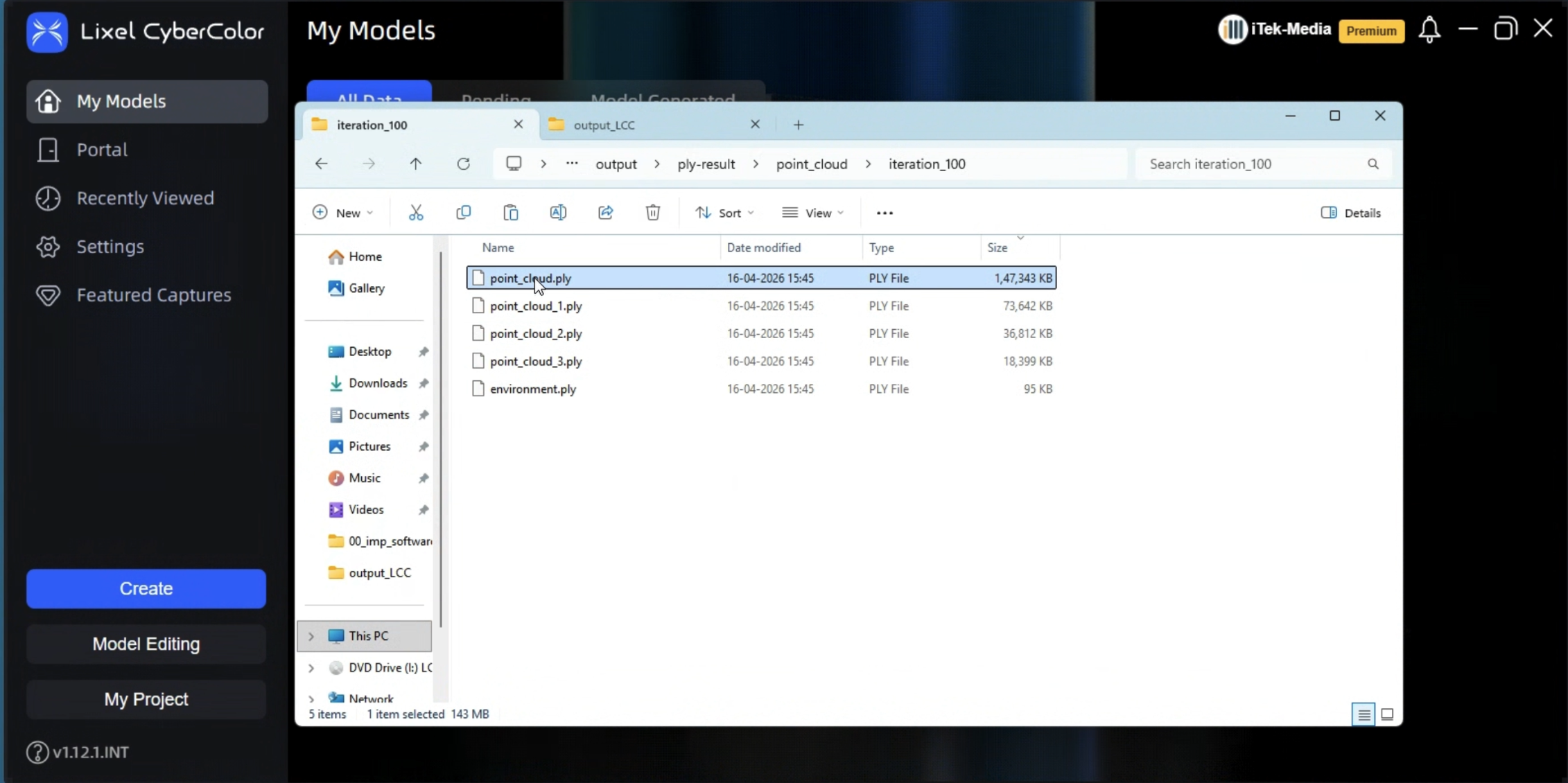Open Recently Viewed in the sidebar

point(145,198)
